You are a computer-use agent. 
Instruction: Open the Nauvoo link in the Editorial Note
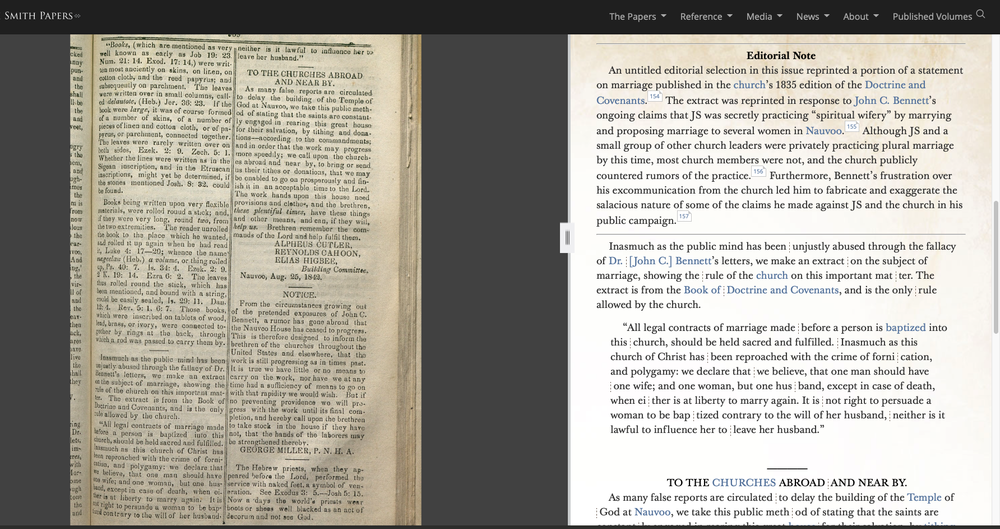pos(823,131)
